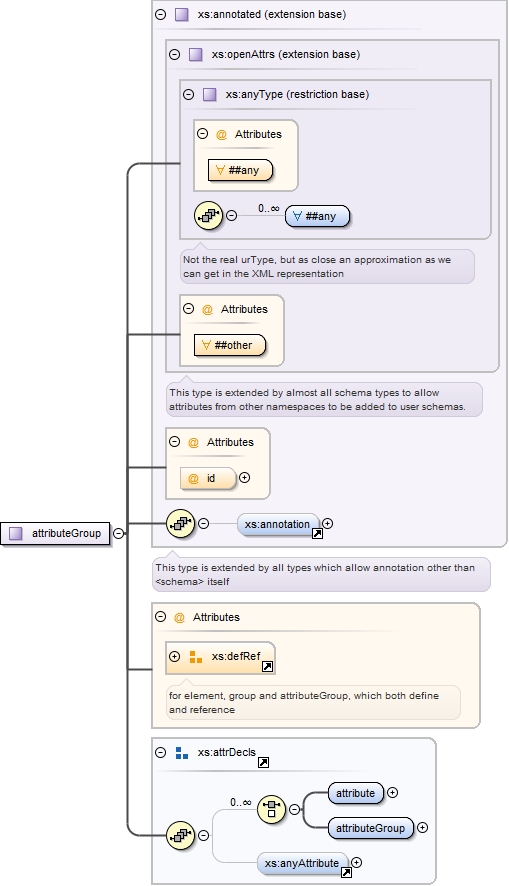
Task: Collapse the xs:annotated extension base section
Action: coord(160,15)
